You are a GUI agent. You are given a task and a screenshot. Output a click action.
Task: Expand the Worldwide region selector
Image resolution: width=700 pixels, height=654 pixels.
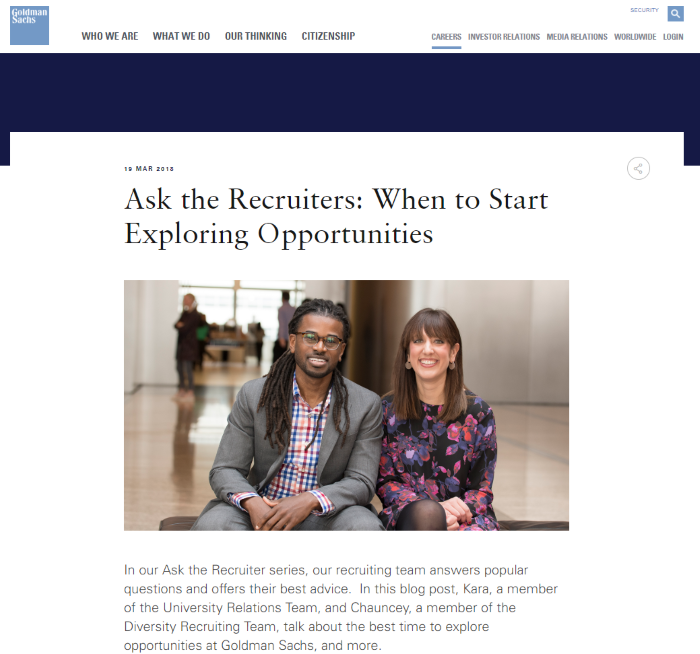(x=635, y=37)
